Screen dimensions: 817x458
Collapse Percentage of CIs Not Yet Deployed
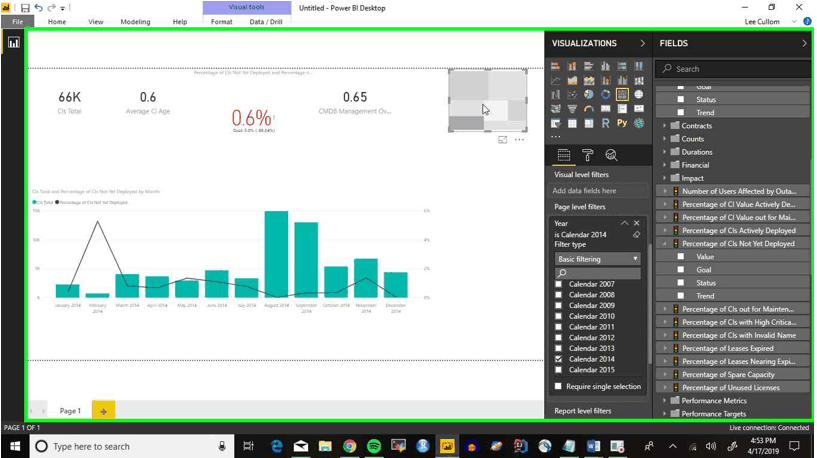[x=664, y=244]
